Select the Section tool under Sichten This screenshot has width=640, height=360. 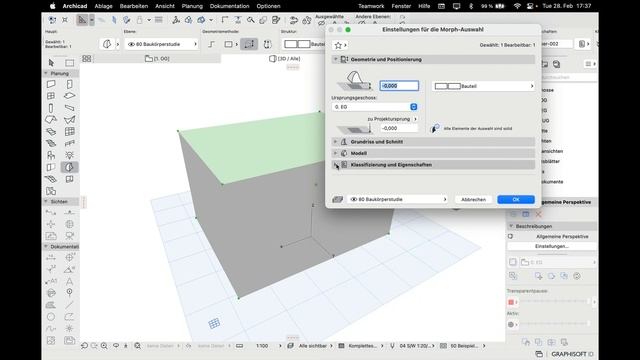pyautogui.click(x=51, y=213)
